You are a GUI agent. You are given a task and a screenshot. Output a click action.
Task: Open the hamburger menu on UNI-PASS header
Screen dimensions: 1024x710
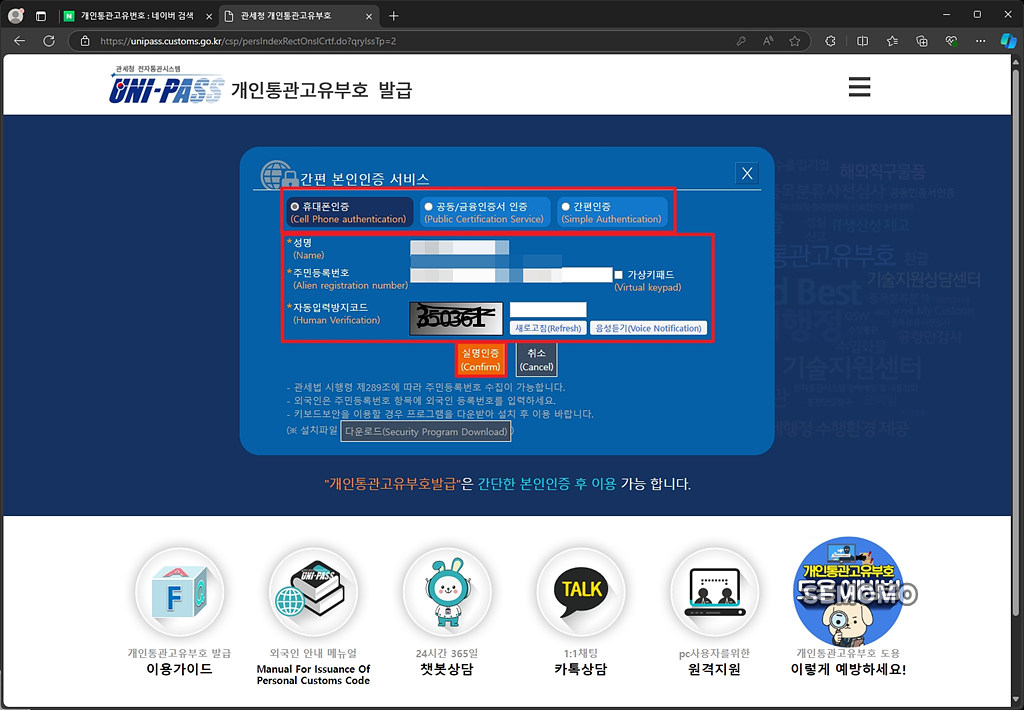click(859, 86)
